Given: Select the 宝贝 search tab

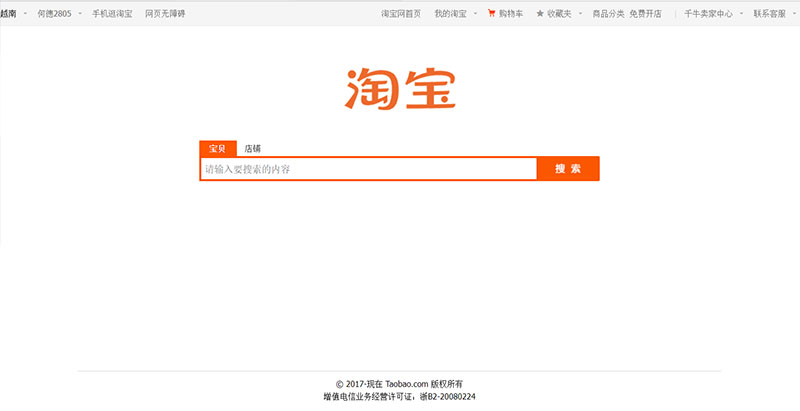Looking at the screenshot, I should 218,148.
